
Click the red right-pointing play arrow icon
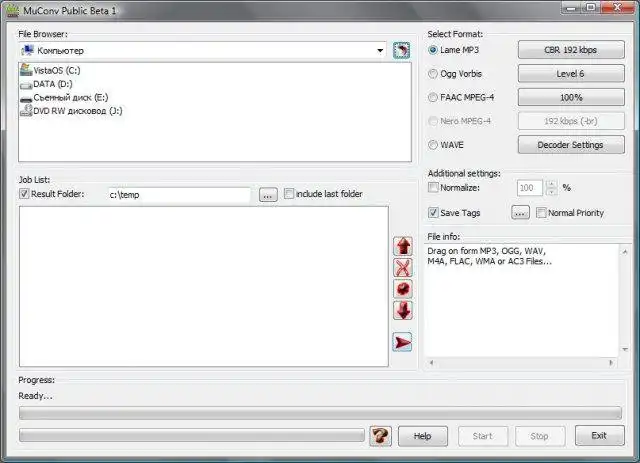point(402,342)
